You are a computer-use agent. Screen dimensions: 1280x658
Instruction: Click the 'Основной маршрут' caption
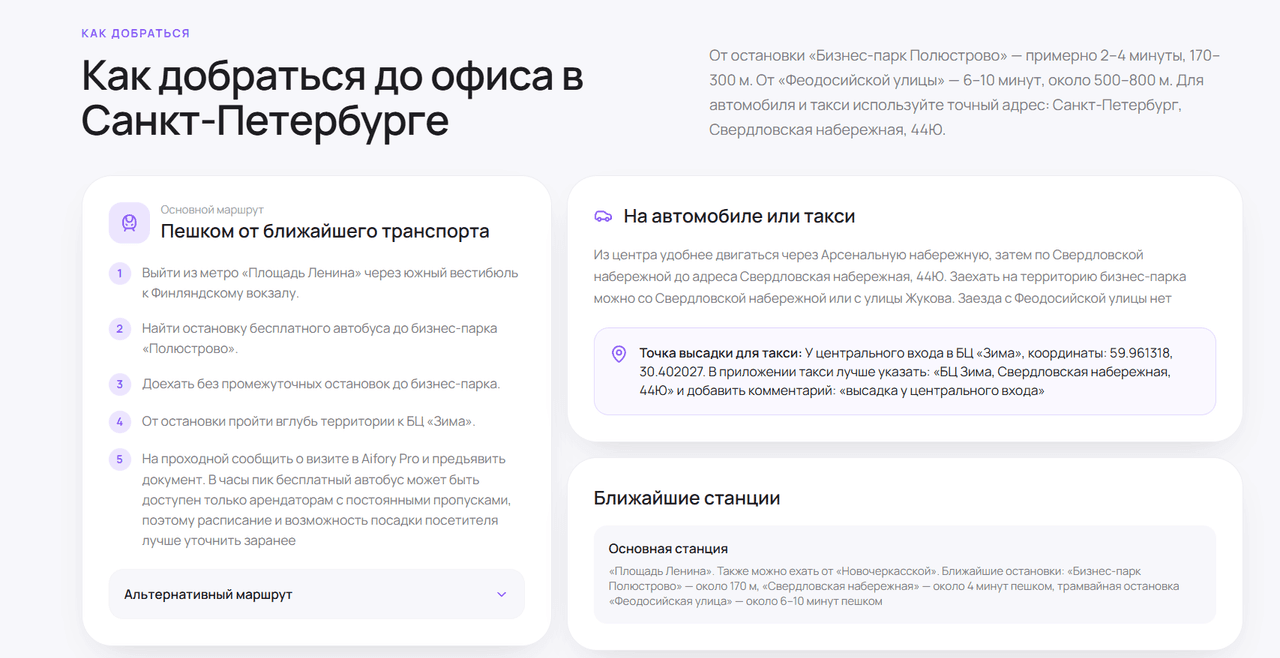(212, 210)
